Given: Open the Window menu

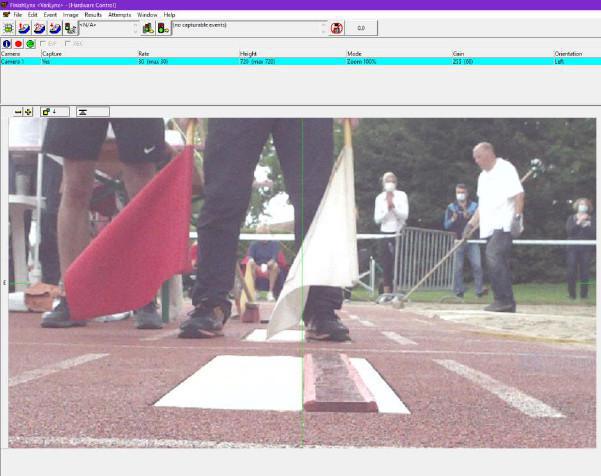Looking at the screenshot, I should (x=147, y=15).
